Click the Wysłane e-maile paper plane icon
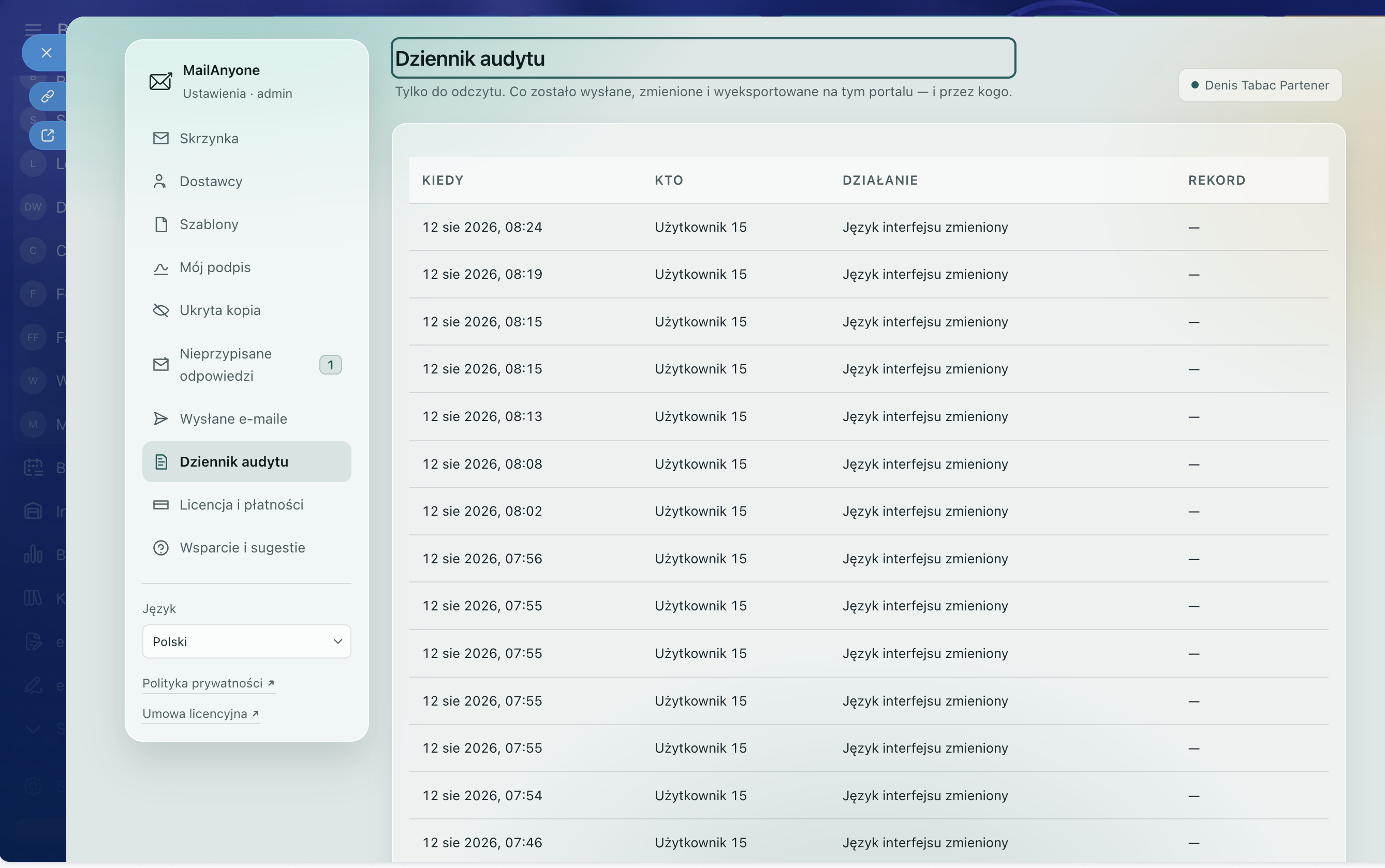This screenshot has height=868, width=1385. (161, 419)
